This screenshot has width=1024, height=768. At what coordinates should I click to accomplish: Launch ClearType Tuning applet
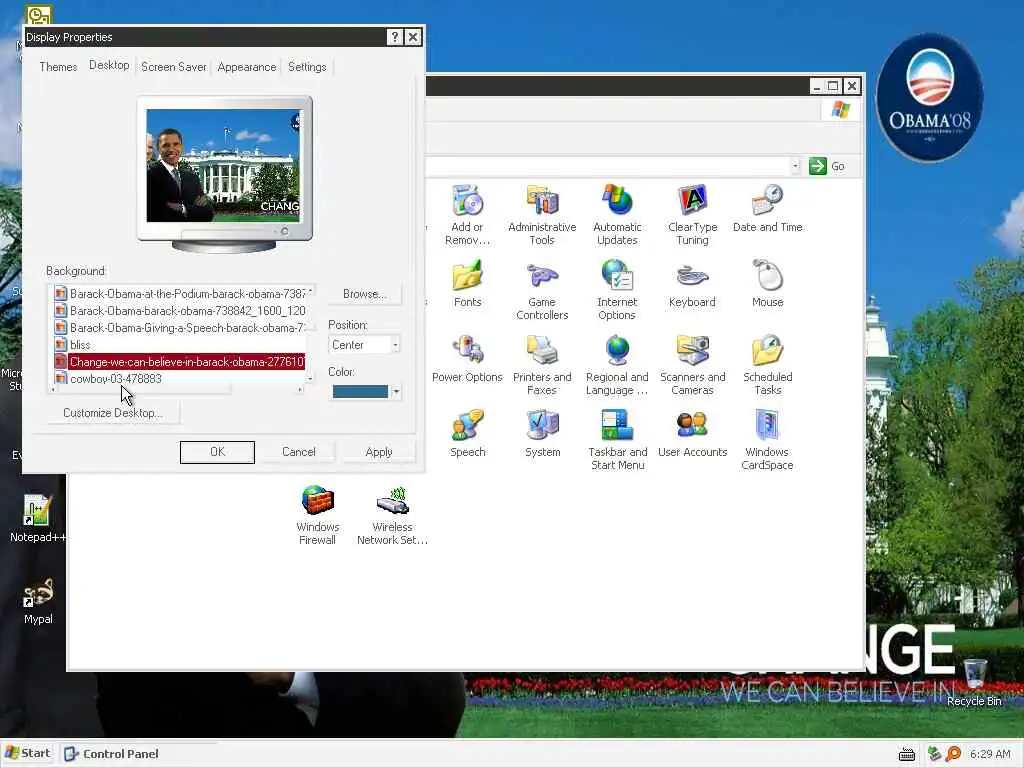point(692,214)
